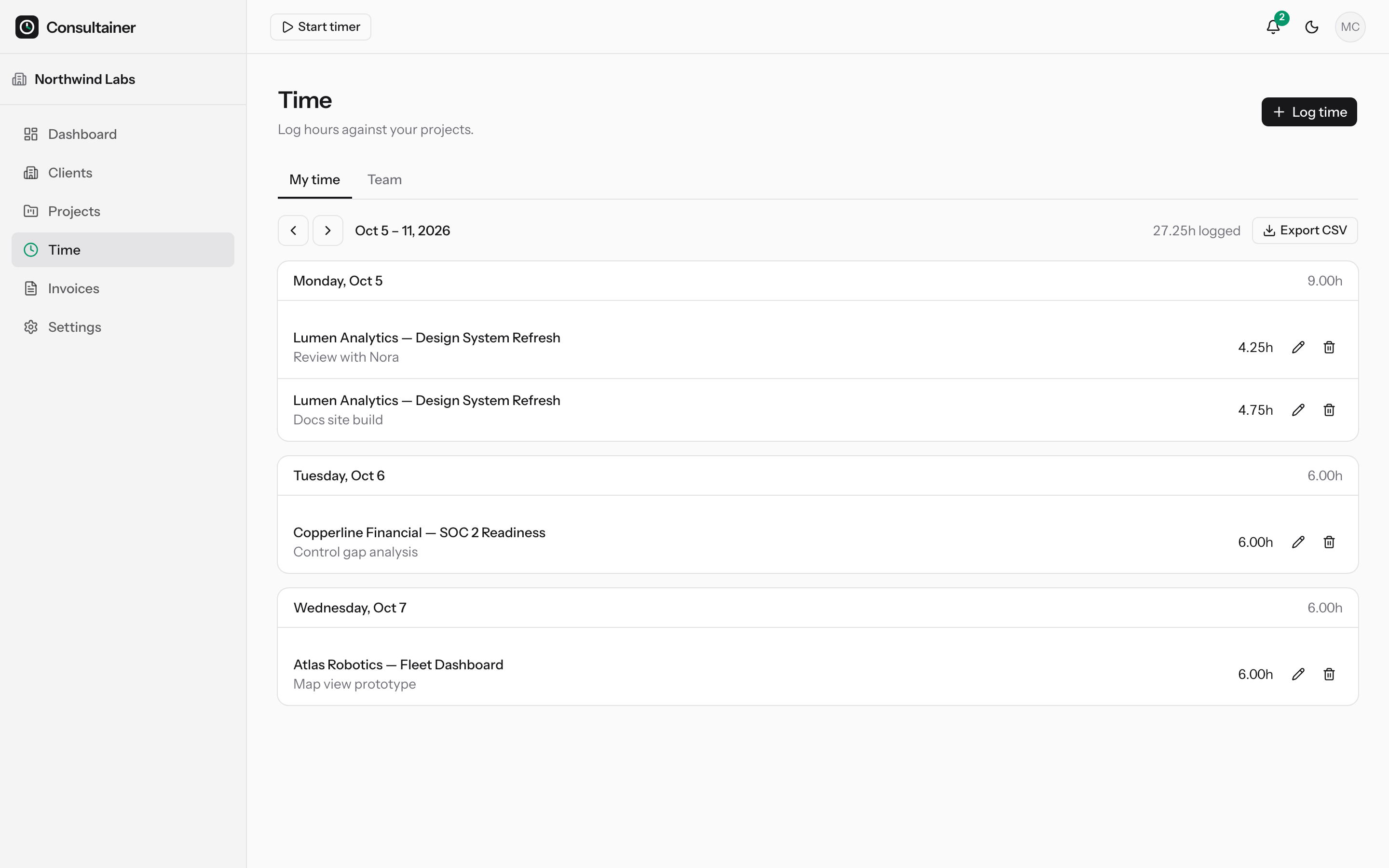Click the Monday 9.00h daily total
Image resolution: width=1389 pixels, height=868 pixels.
tap(1325, 281)
